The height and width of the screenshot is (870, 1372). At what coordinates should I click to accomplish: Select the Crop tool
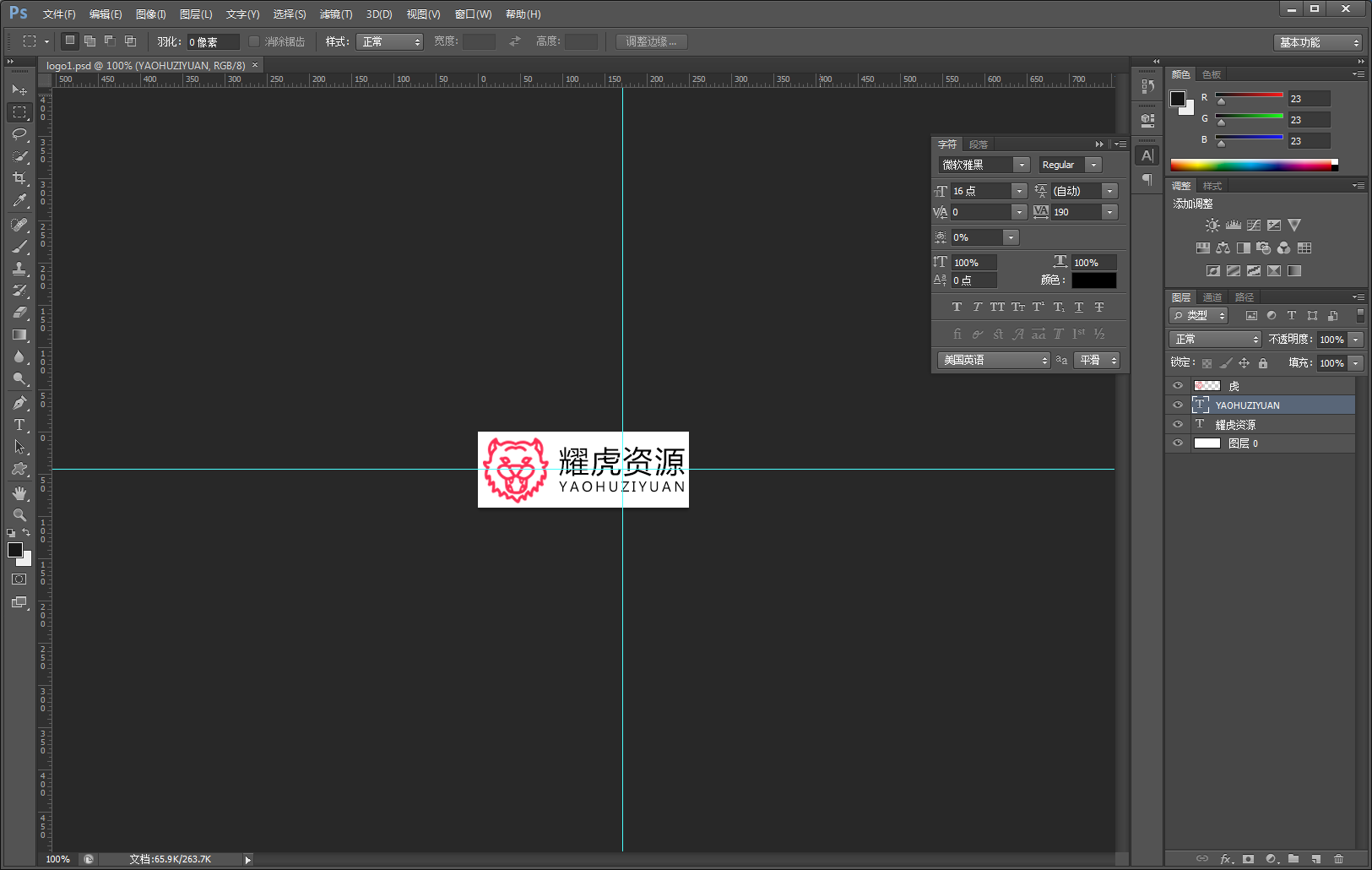click(x=19, y=178)
